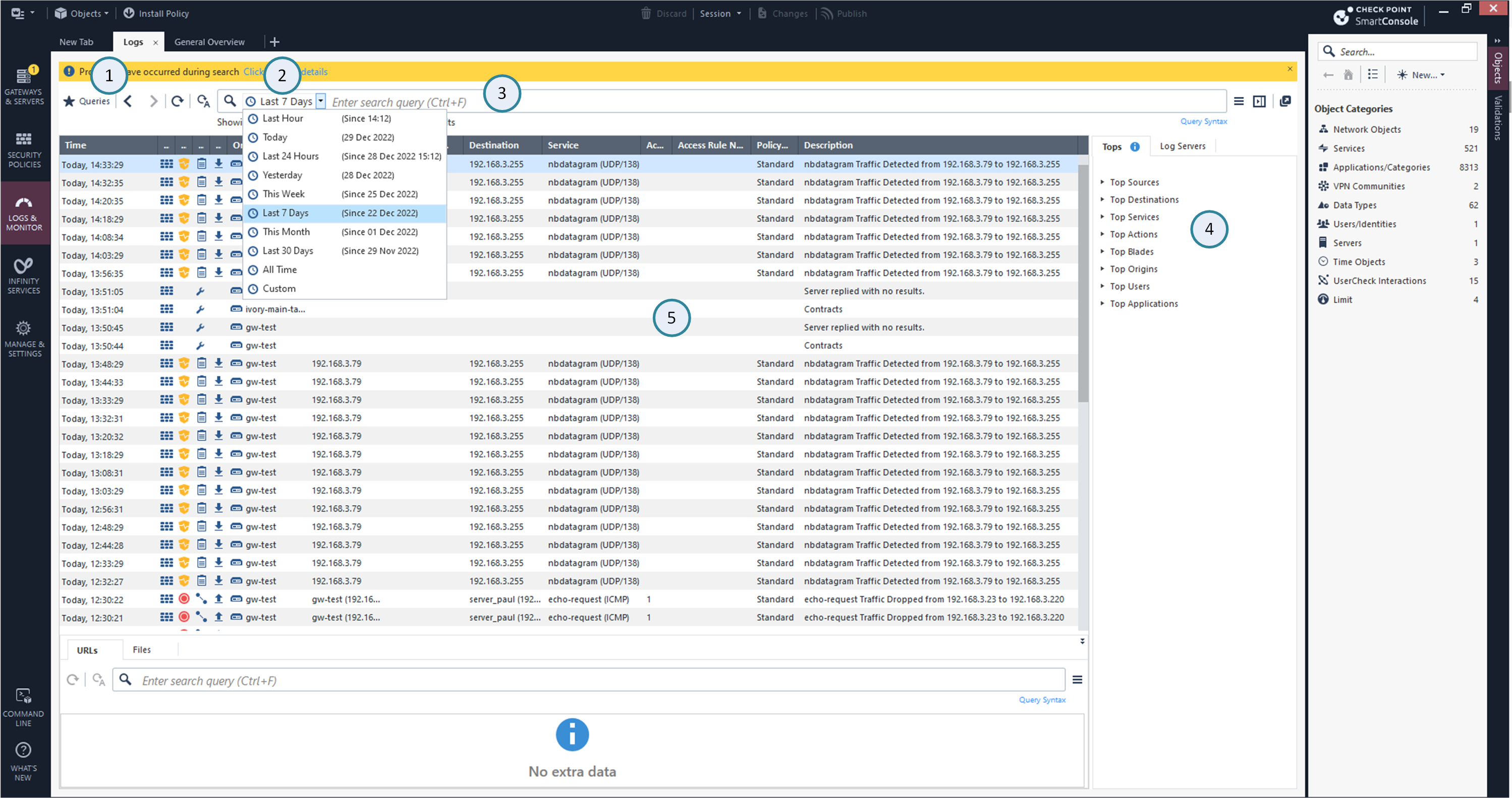This screenshot has width=1512, height=798.
Task: Switch to Log Servers tab
Action: pos(1182,146)
